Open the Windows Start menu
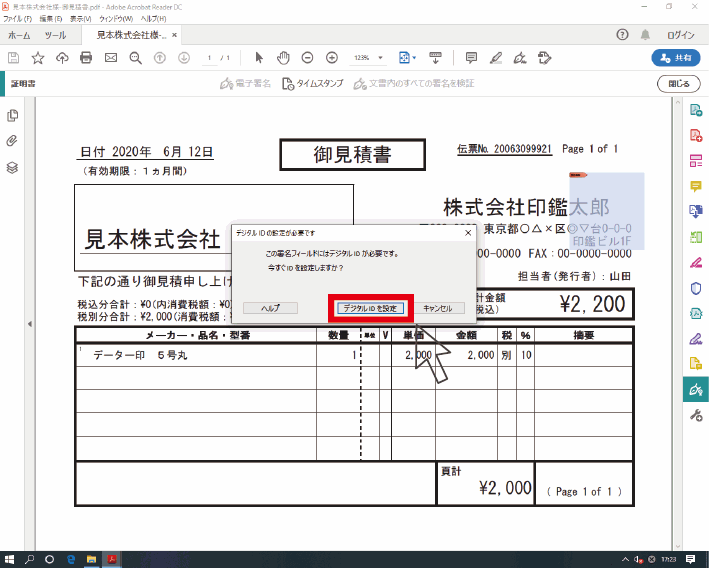 (9, 559)
